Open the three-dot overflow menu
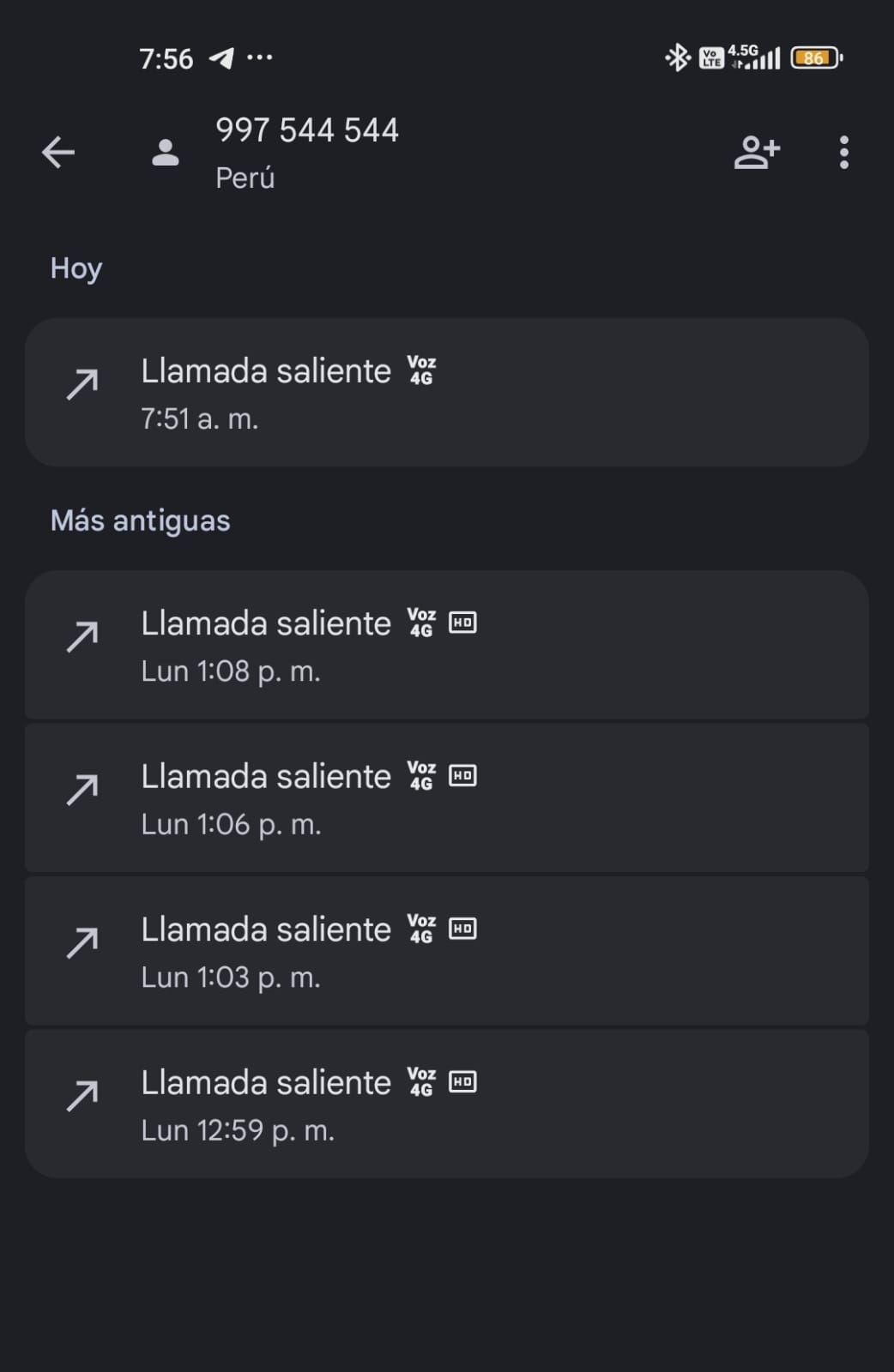Image resolution: width=894 pixels, height=1372 pixels. [x=844, y=153]
